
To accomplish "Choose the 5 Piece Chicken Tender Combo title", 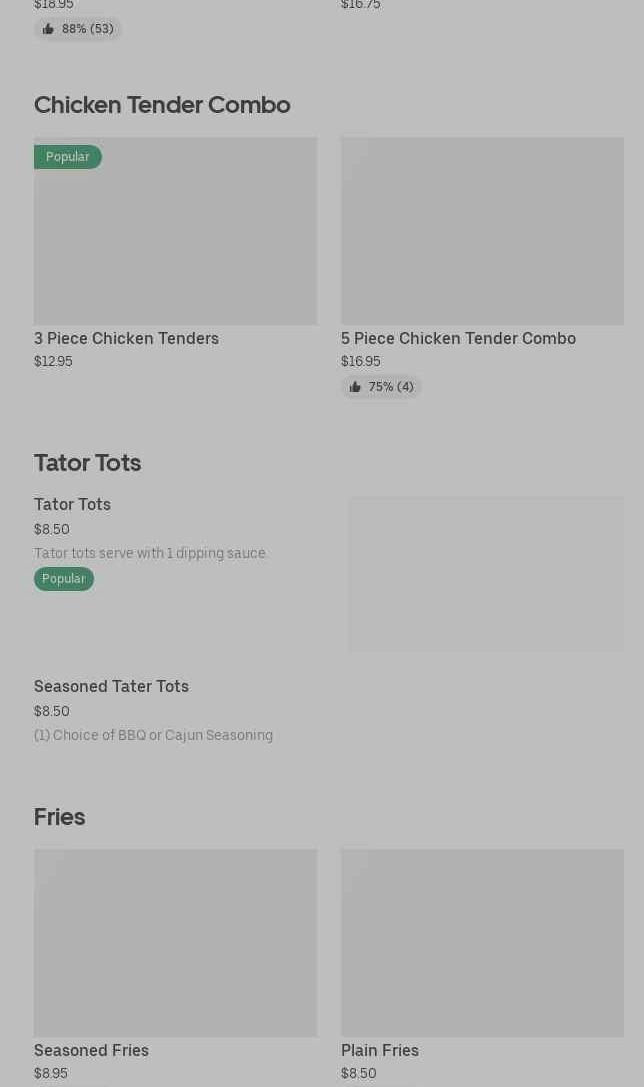I will click(458, 338).
